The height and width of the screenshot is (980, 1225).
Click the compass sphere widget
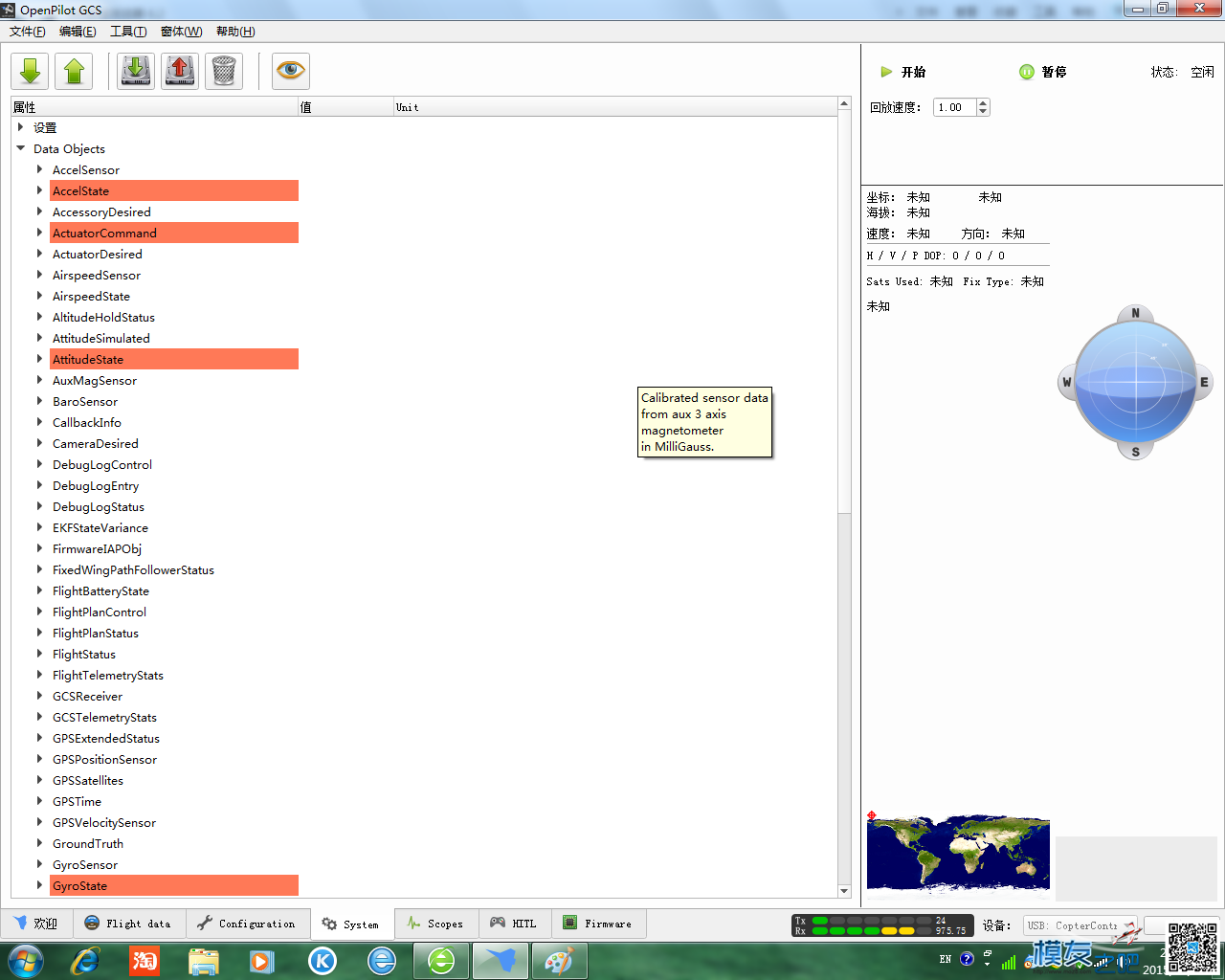(1135, 382)
